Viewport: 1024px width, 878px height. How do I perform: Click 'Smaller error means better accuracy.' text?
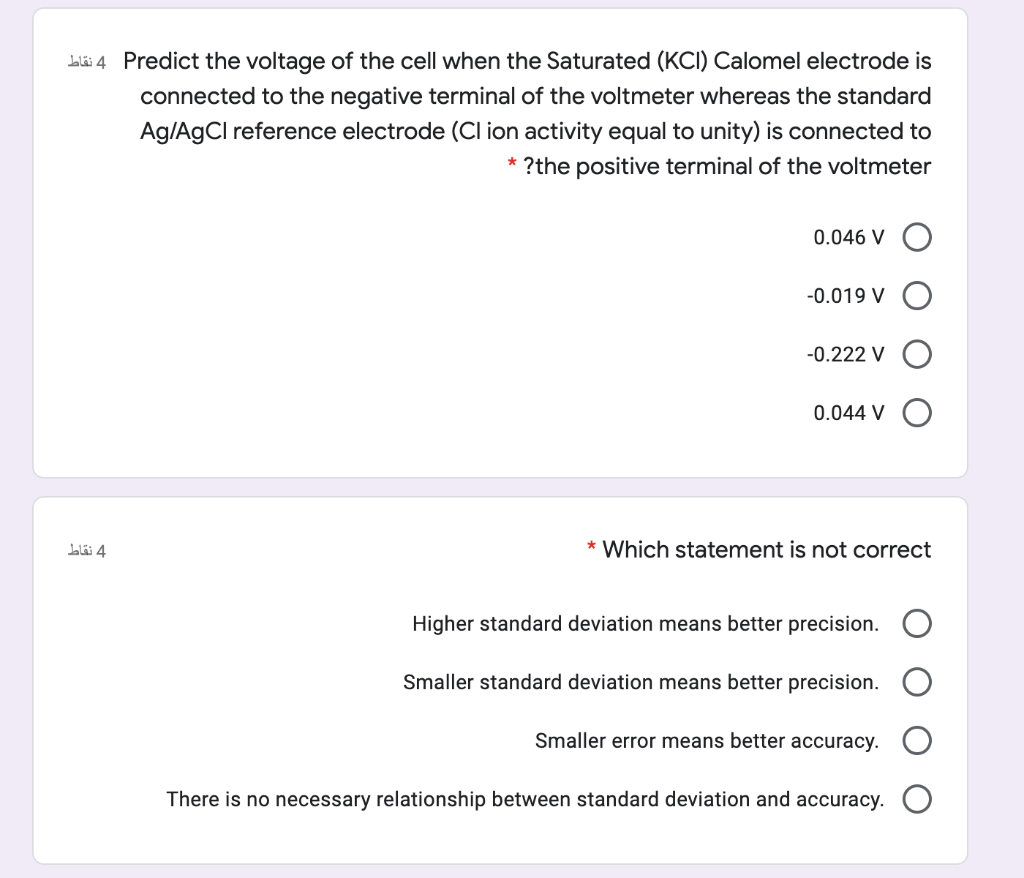(707, 741)
